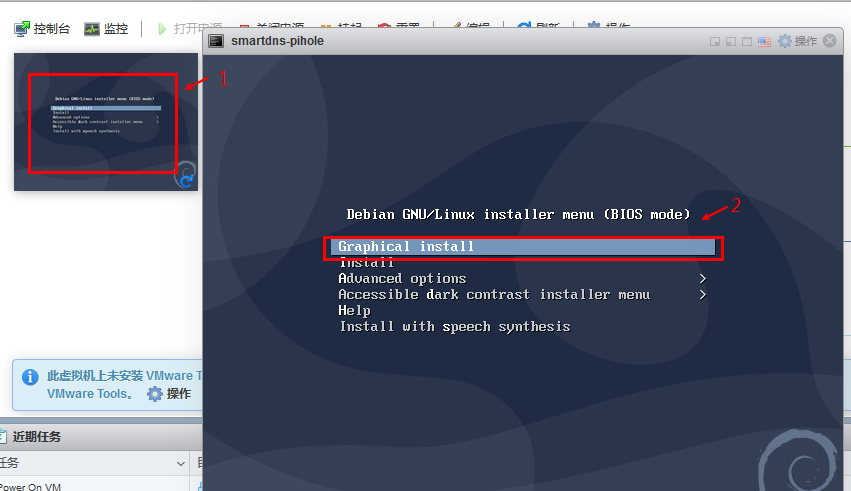Open 操作 in VMware Tools notice

(x=169, y=394)
